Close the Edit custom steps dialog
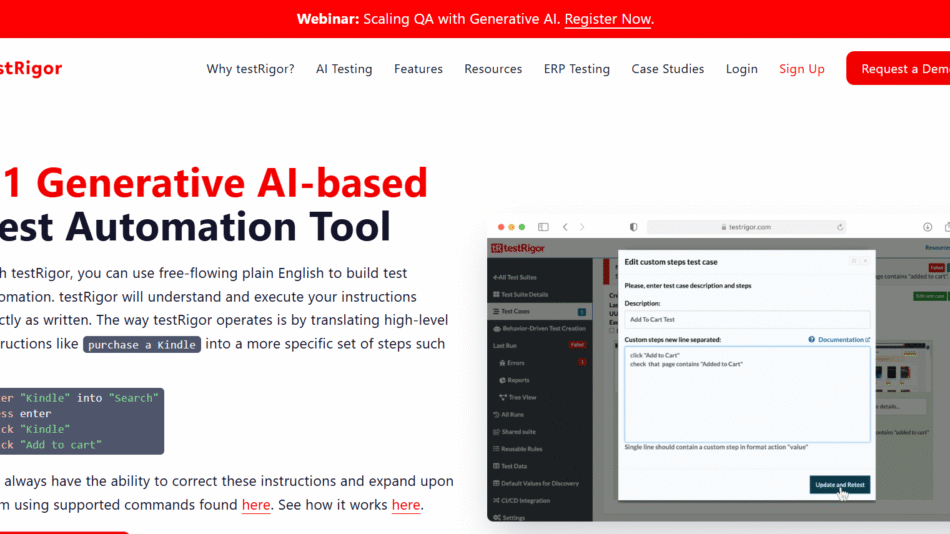950x534 pixels. [865, 261]
